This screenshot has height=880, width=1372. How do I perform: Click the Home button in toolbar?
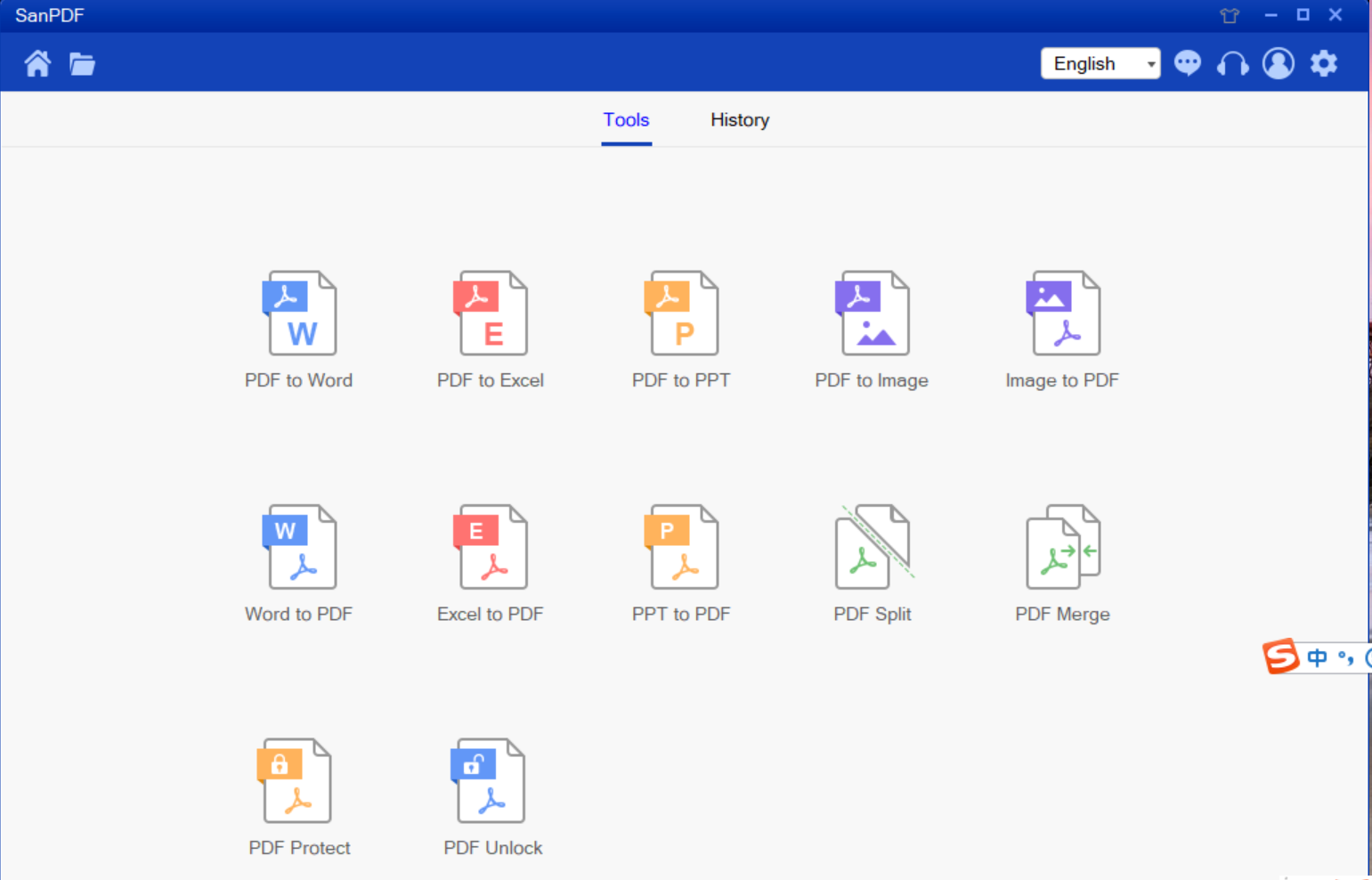(x=37, y=63)
